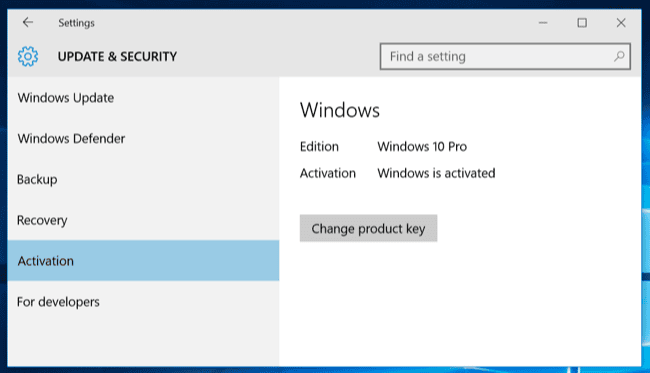Maximize the Settings window

coord(582,23)
